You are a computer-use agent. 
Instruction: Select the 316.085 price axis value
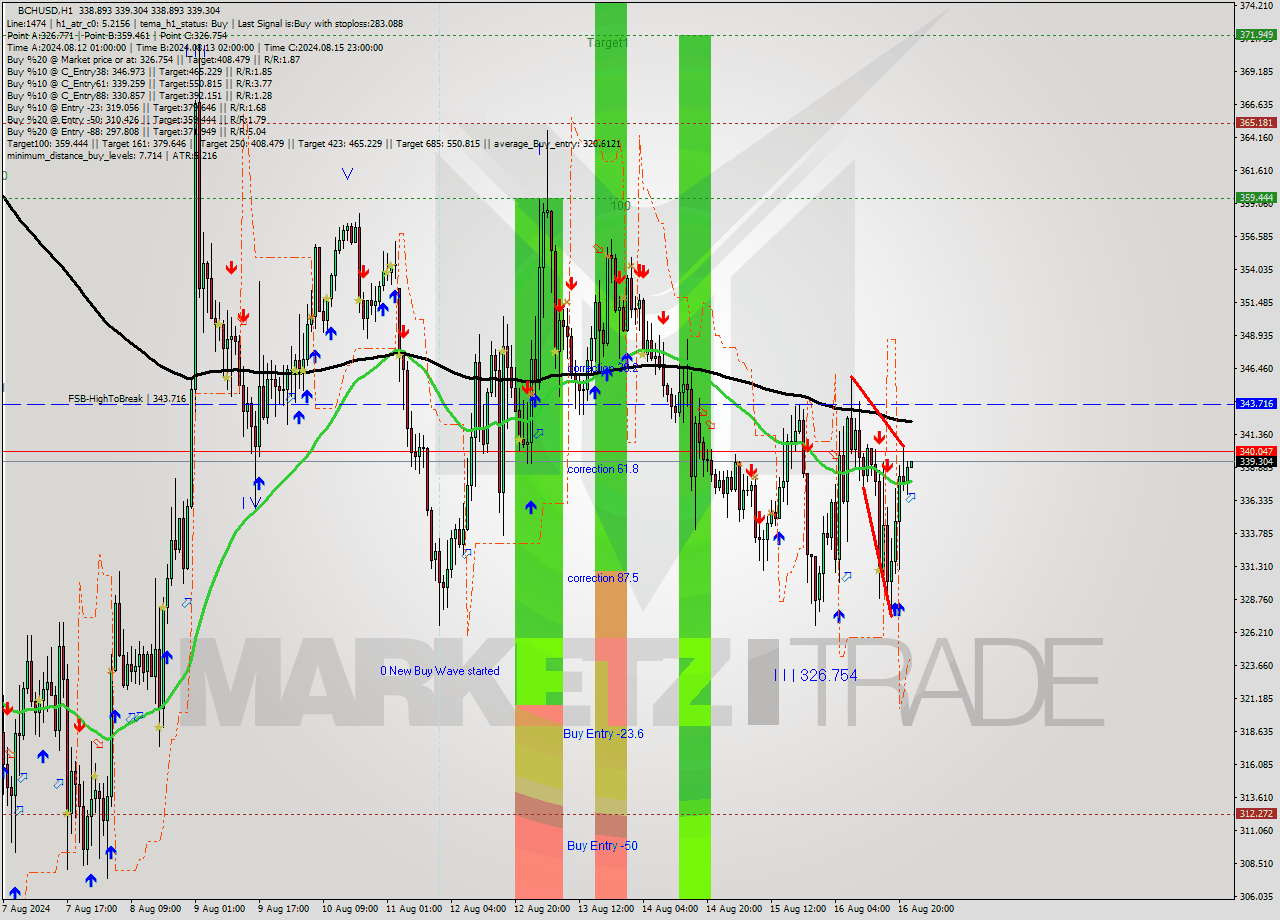(x=1256, y=765)
